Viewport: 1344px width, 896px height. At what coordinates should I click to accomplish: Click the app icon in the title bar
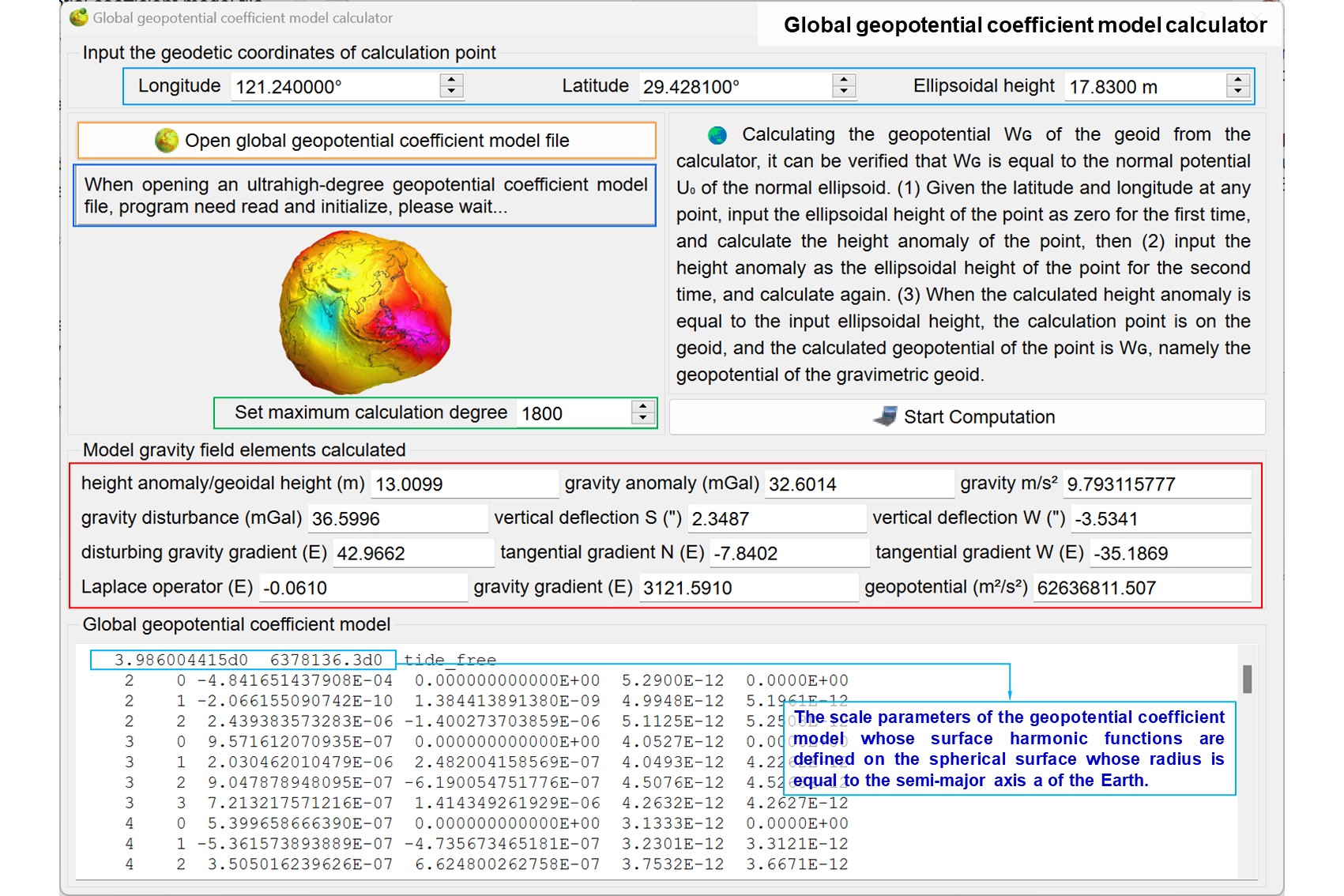tap(78, 17)
